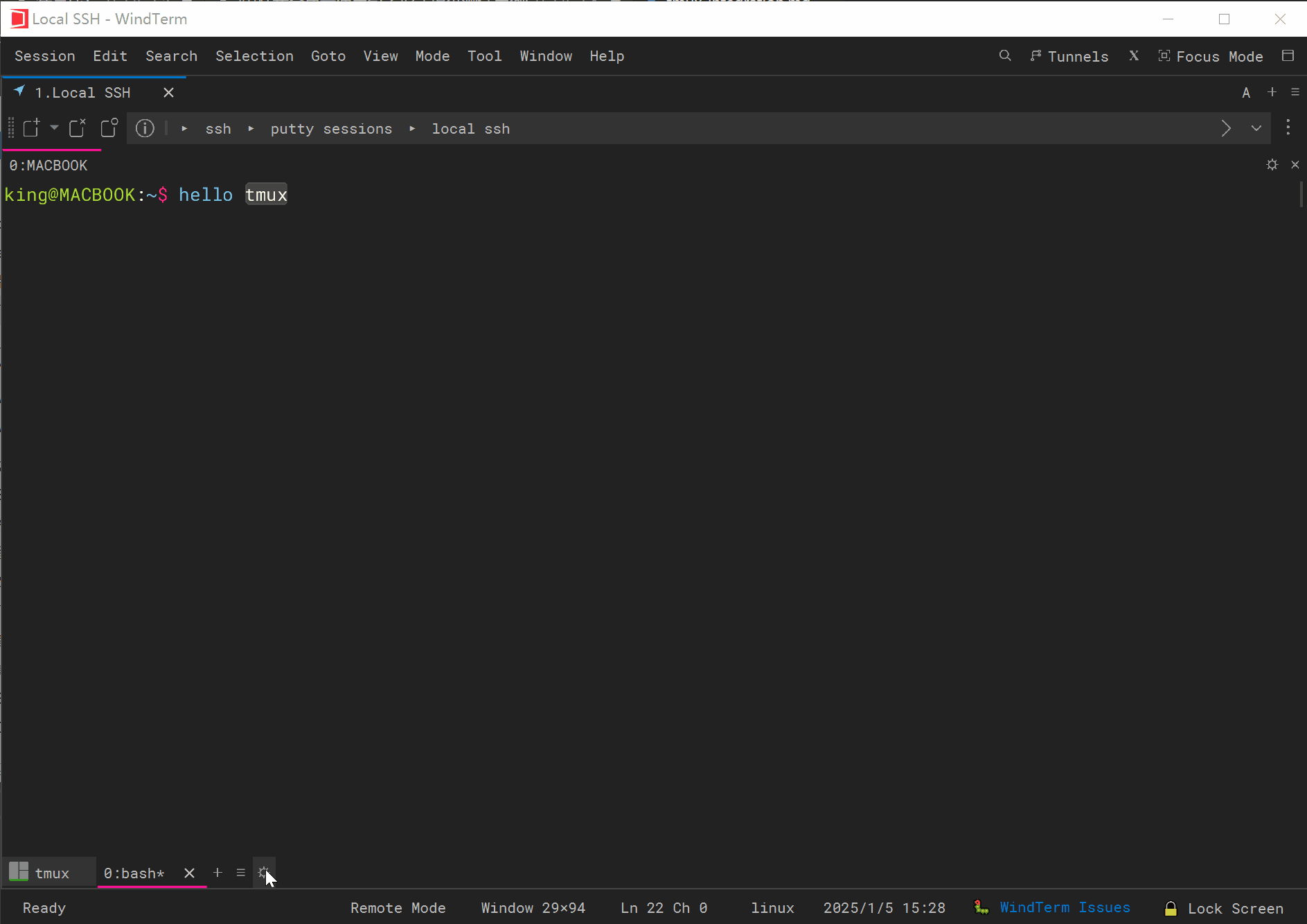1307x924 pixels.
Task: Click the terminal vertical scrollbar
Action: (x=1301, y=194)
